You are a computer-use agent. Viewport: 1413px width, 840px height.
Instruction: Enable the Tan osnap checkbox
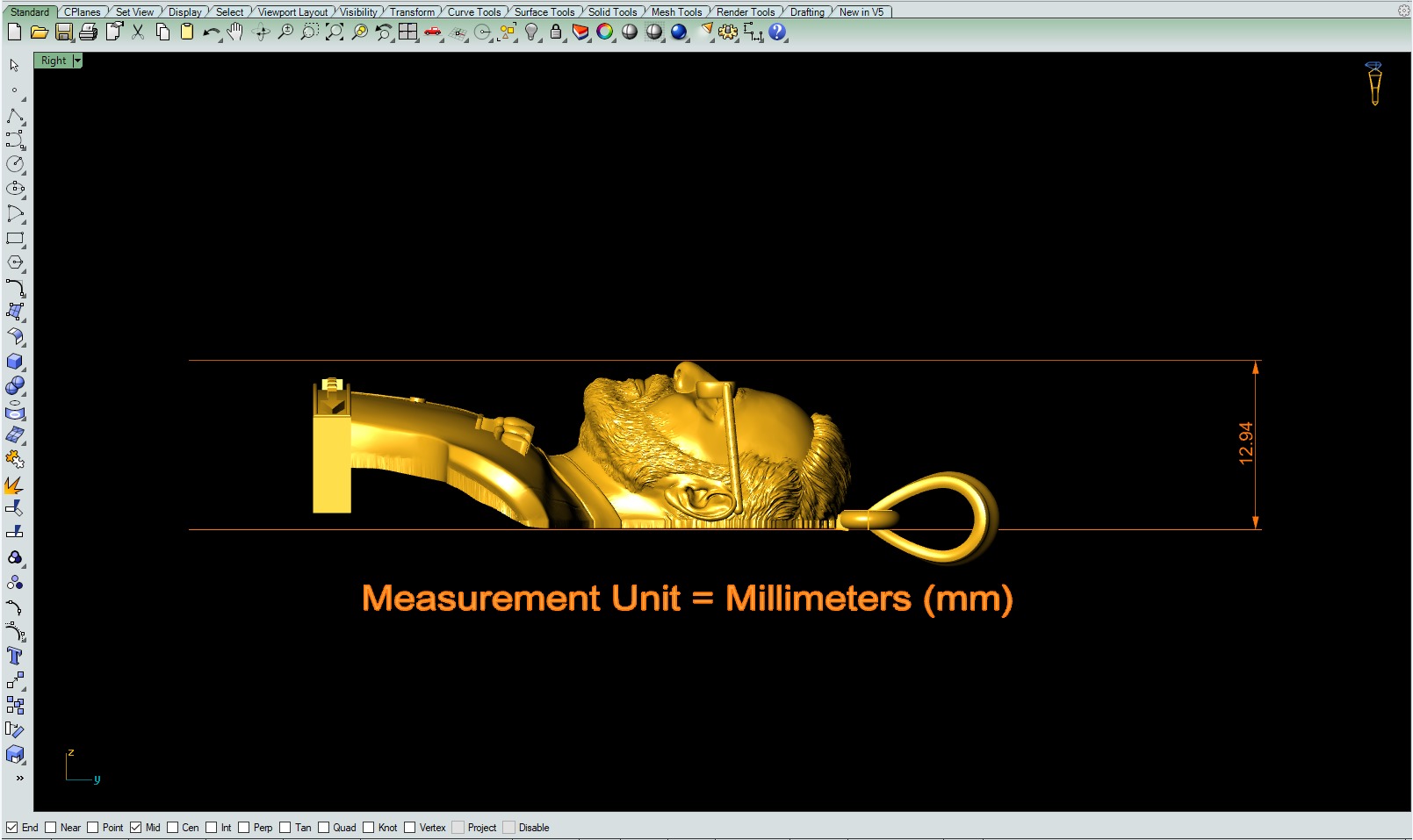click(x=285, y=828)
